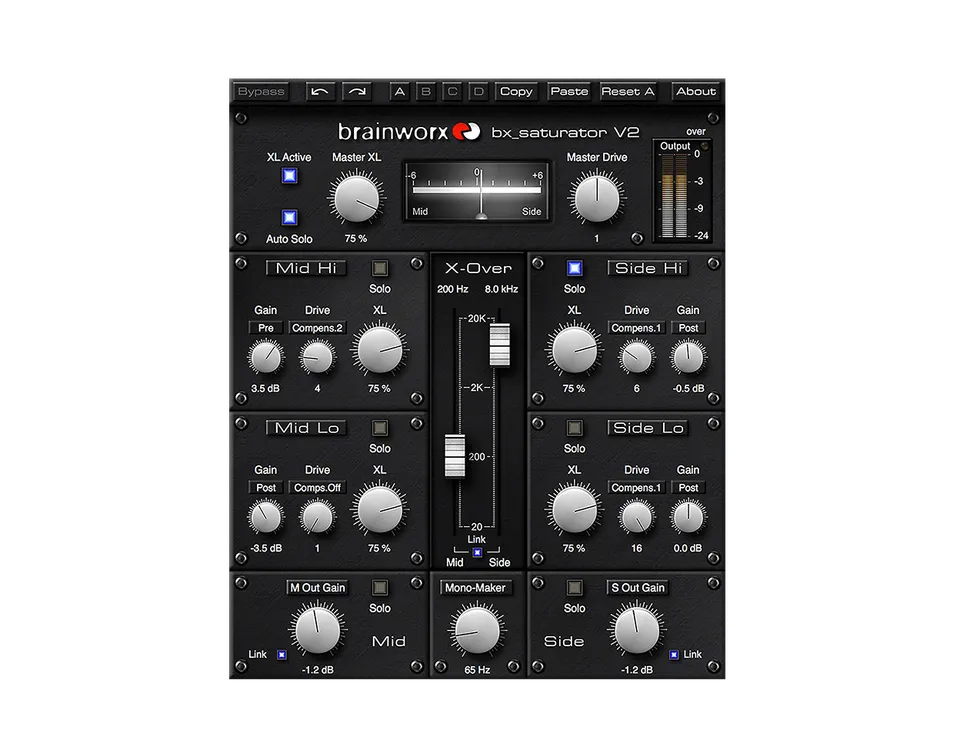This screenshot has height=754, width=960.
Task: Click the Mid Hi band label
Action: [306, 268]
